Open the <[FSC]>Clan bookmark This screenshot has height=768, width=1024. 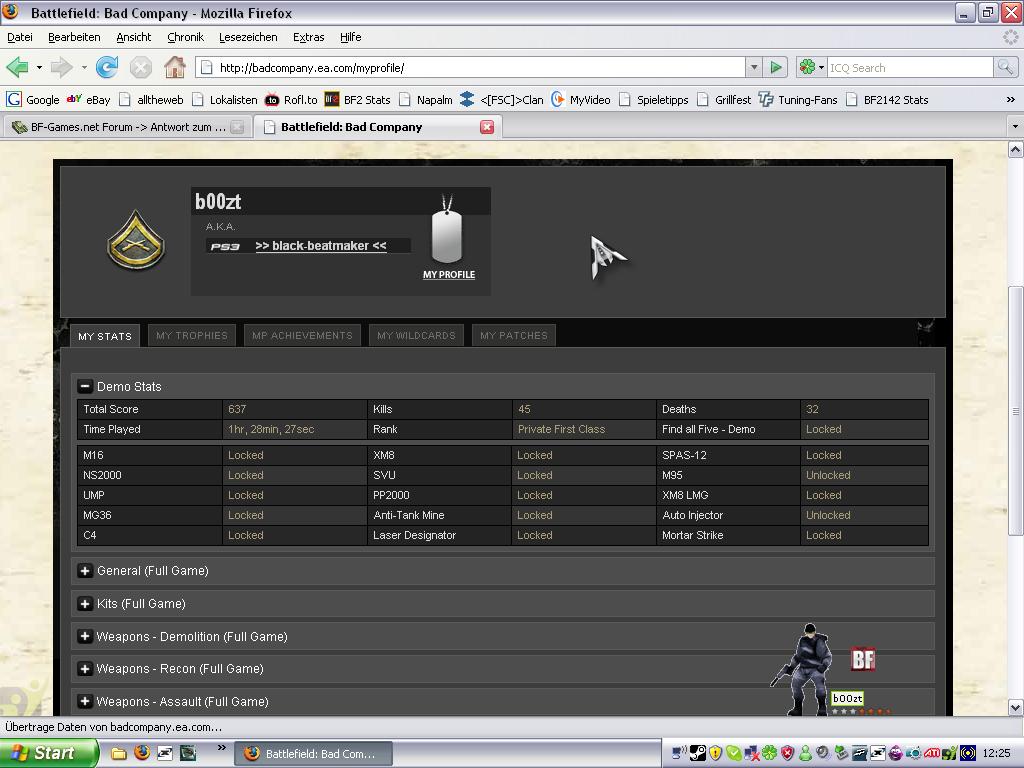click(502, 100)
